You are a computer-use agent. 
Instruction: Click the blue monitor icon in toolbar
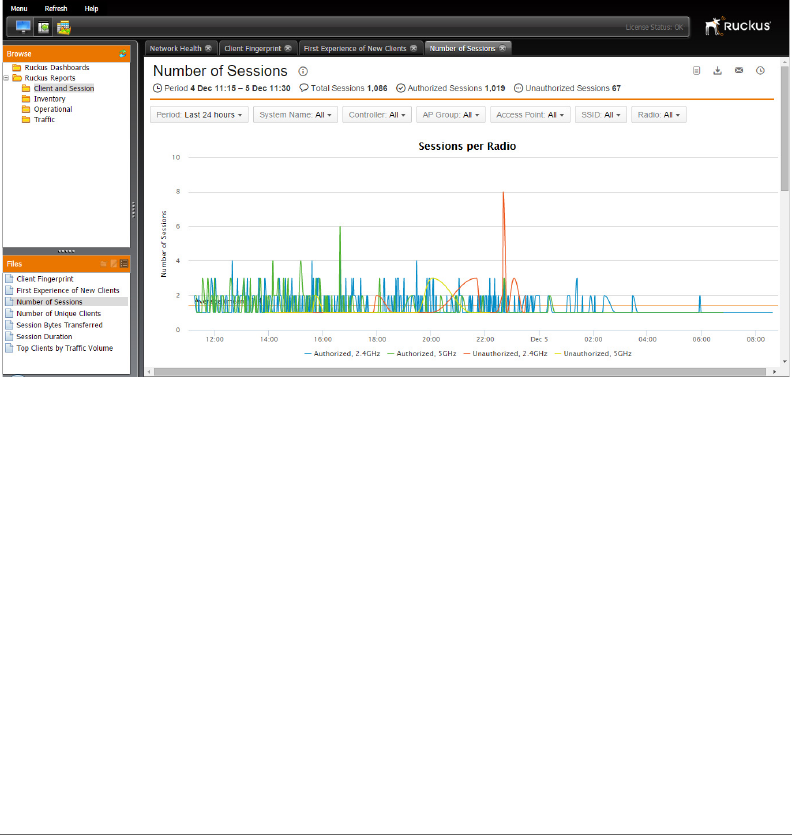(23, 27)
